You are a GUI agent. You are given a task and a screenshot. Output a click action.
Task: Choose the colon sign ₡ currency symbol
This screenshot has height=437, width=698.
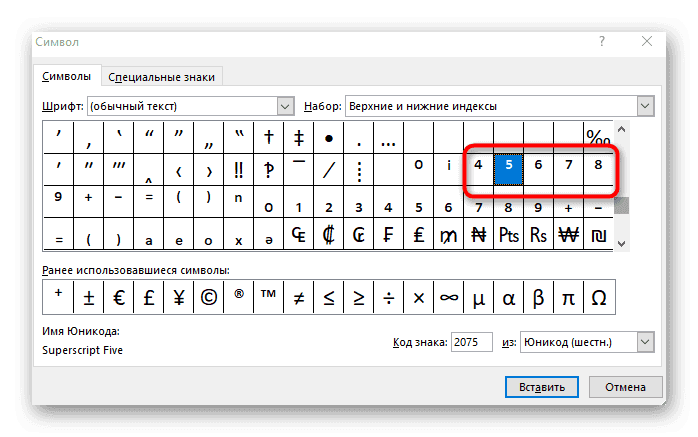click(329, 234)
